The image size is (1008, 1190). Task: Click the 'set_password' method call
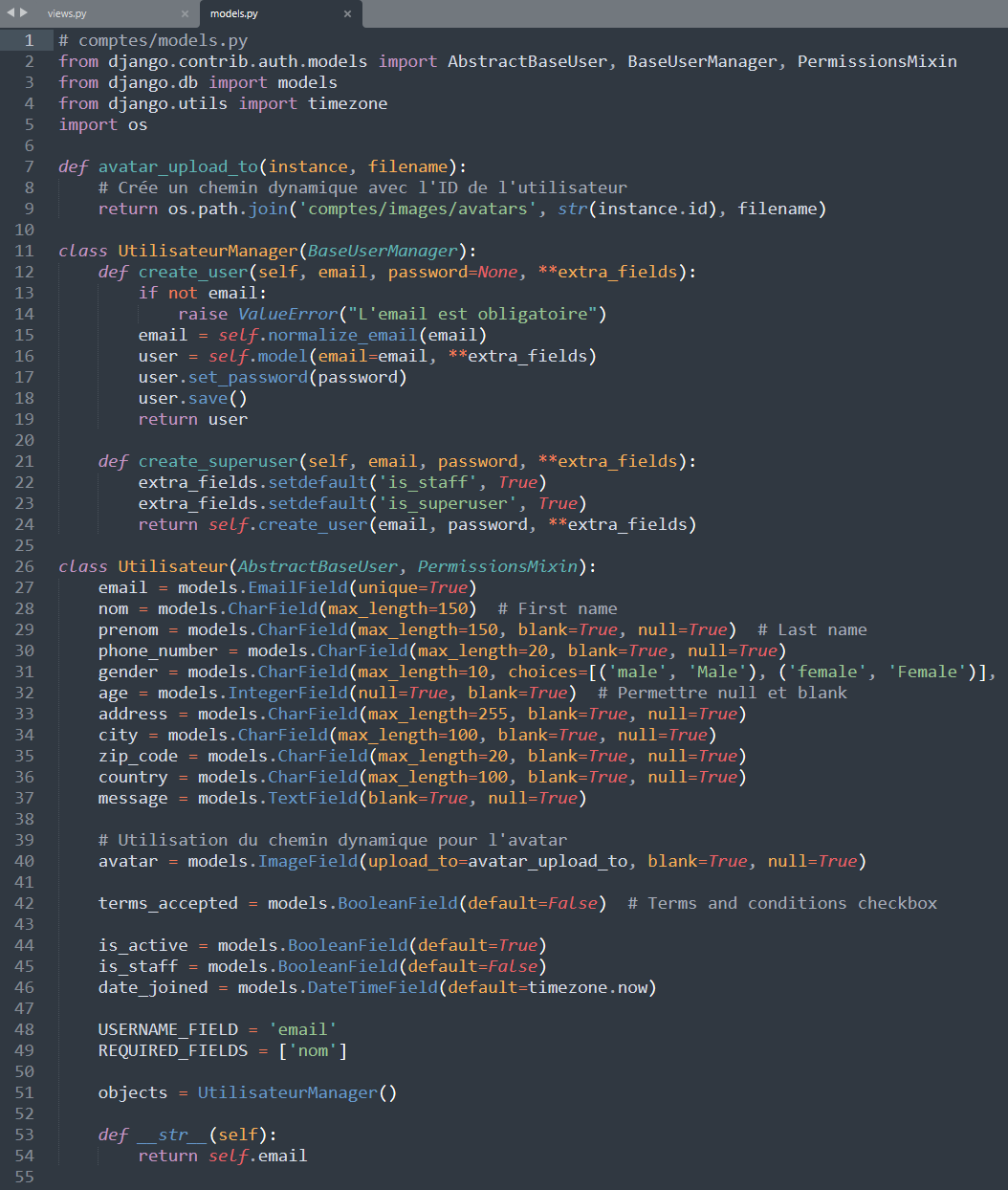248,377
